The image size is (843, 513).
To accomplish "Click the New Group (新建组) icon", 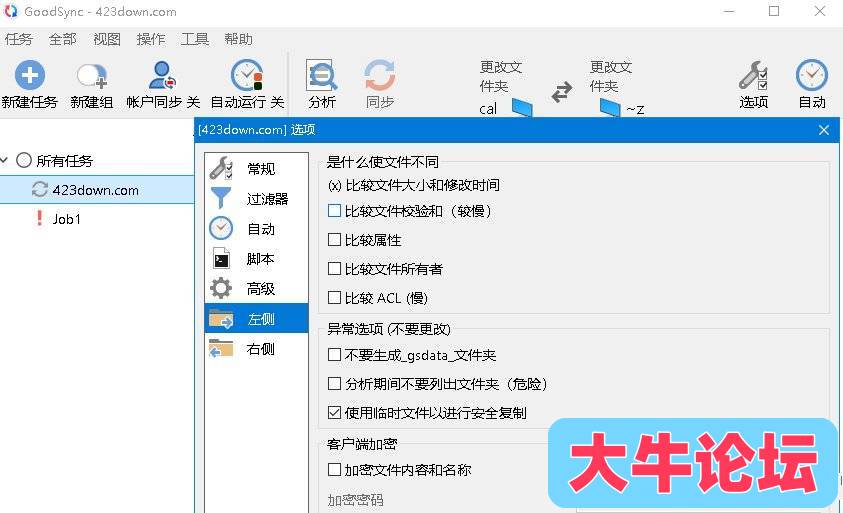I will tap(92, 76).
